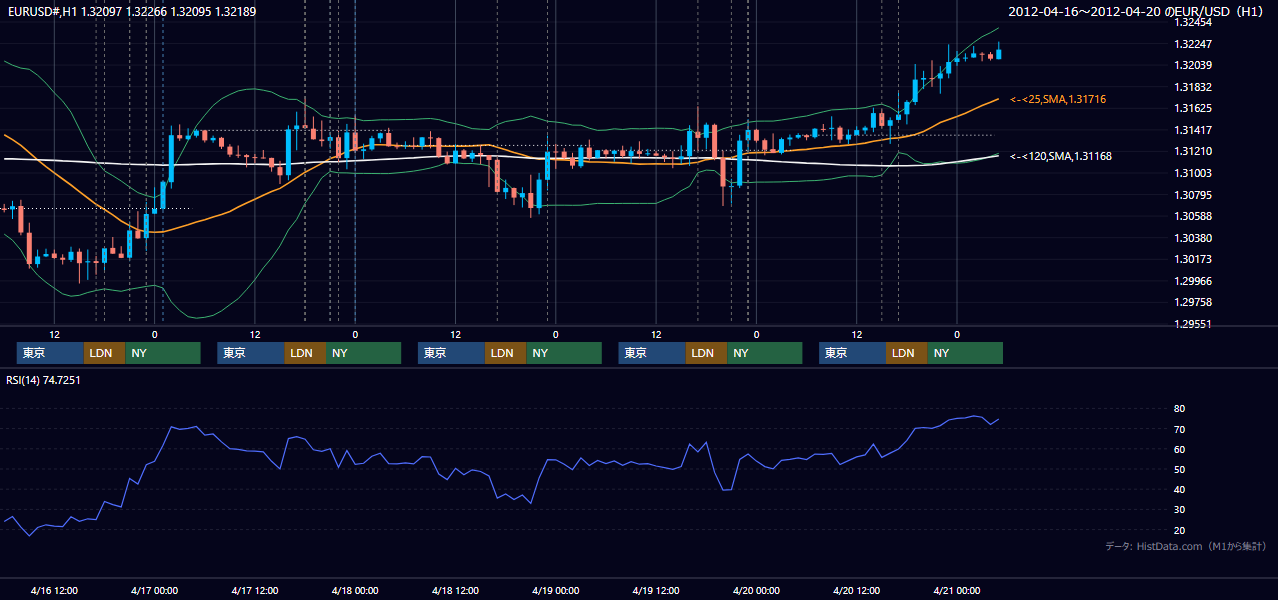Click the 東京 session block for 4/16
Screen dimensions: 1278x600
(50, 353)
